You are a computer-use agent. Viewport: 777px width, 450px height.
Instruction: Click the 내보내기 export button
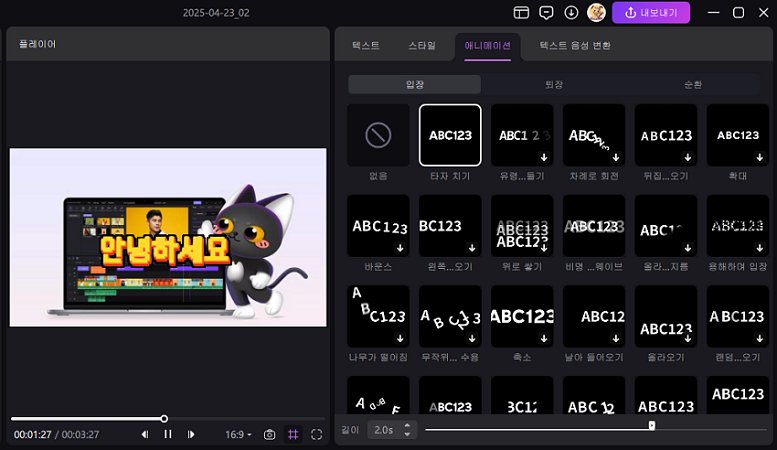click(651, 12)
